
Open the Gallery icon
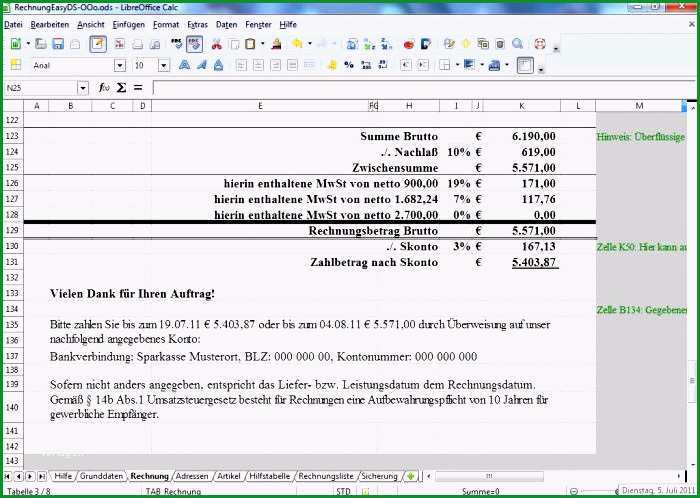click(483, 44)
